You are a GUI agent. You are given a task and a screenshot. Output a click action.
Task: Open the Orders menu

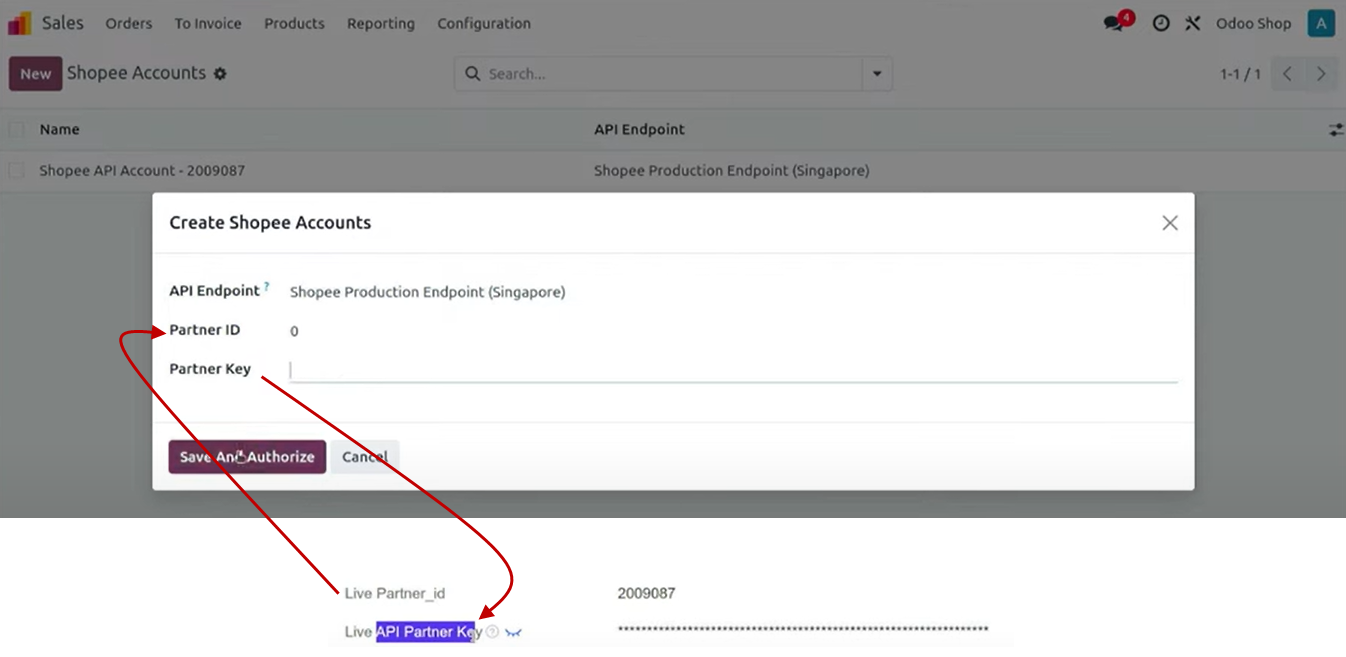[129, 23]
